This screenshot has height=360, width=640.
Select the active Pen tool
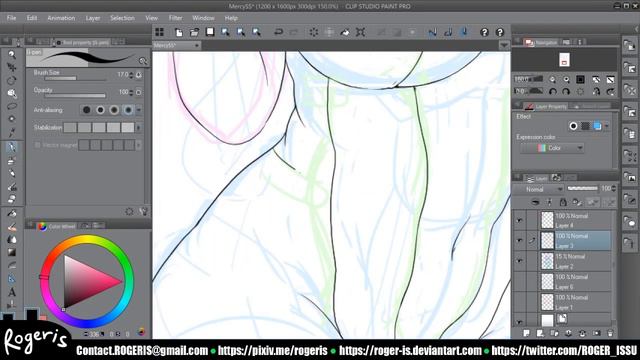tap(12, 147)
